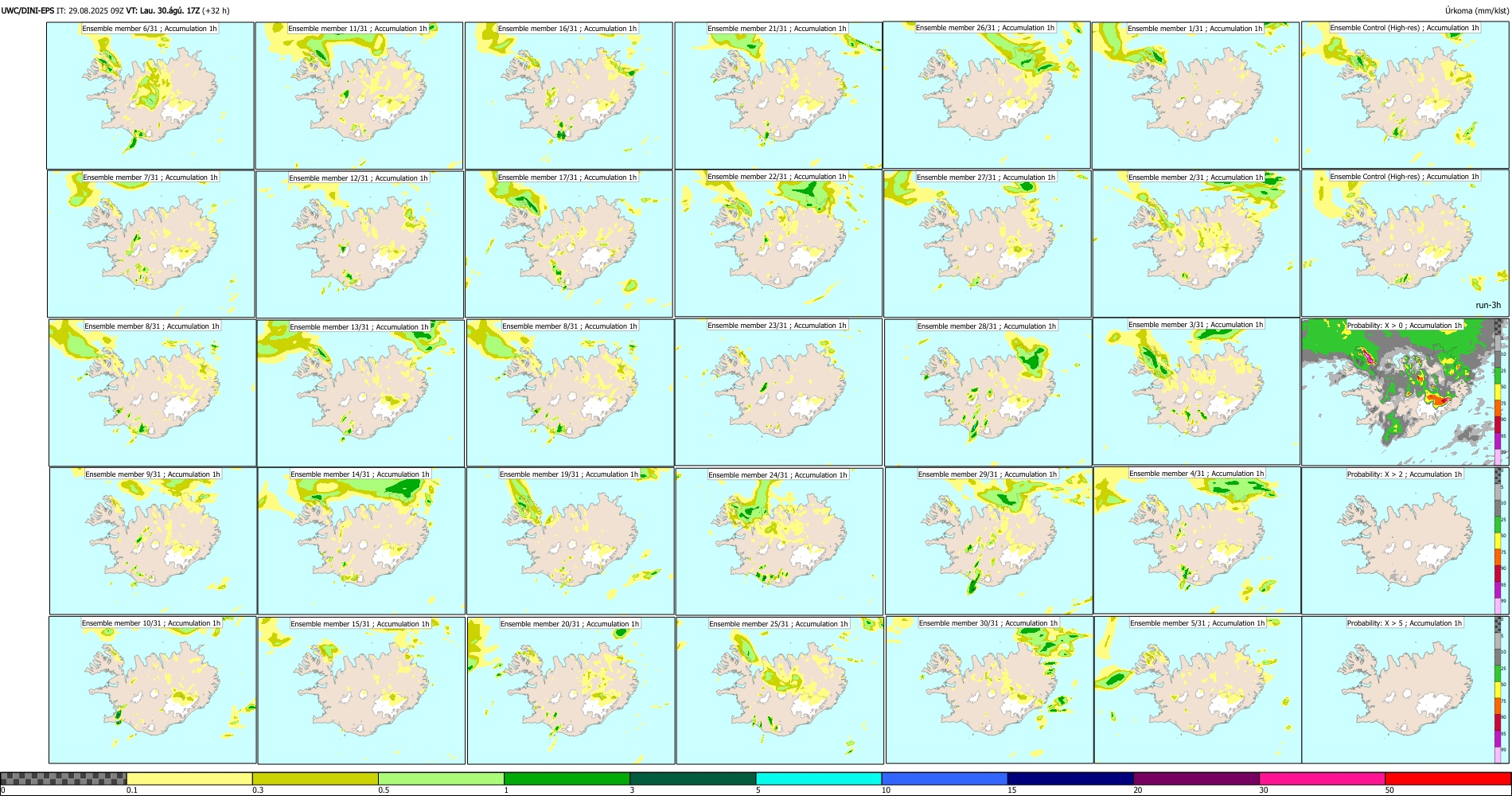1512x796 pixels.
Task: Click the 'VT: Lau. 30.ágú. 17Z' valid time text
Action: tap(162, 11)
